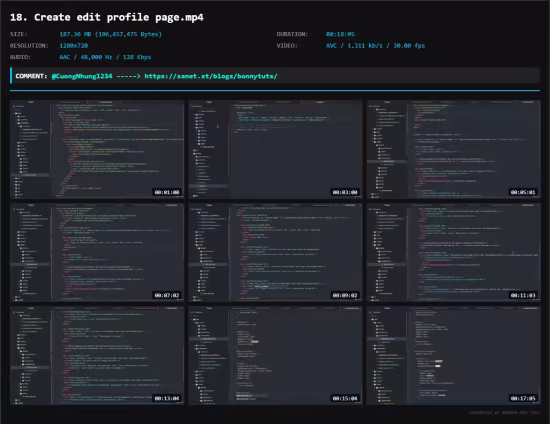Click the sanet.st/blogs/bonnytuts URL in comment
This screenshot has height=424, width=550.
pyautogui.click(x=211, y=76)
